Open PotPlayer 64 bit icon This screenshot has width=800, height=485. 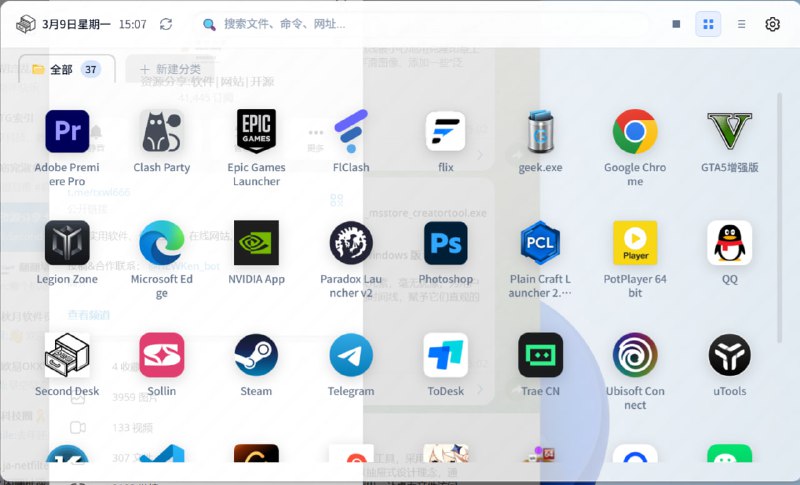tap(635, 243)
